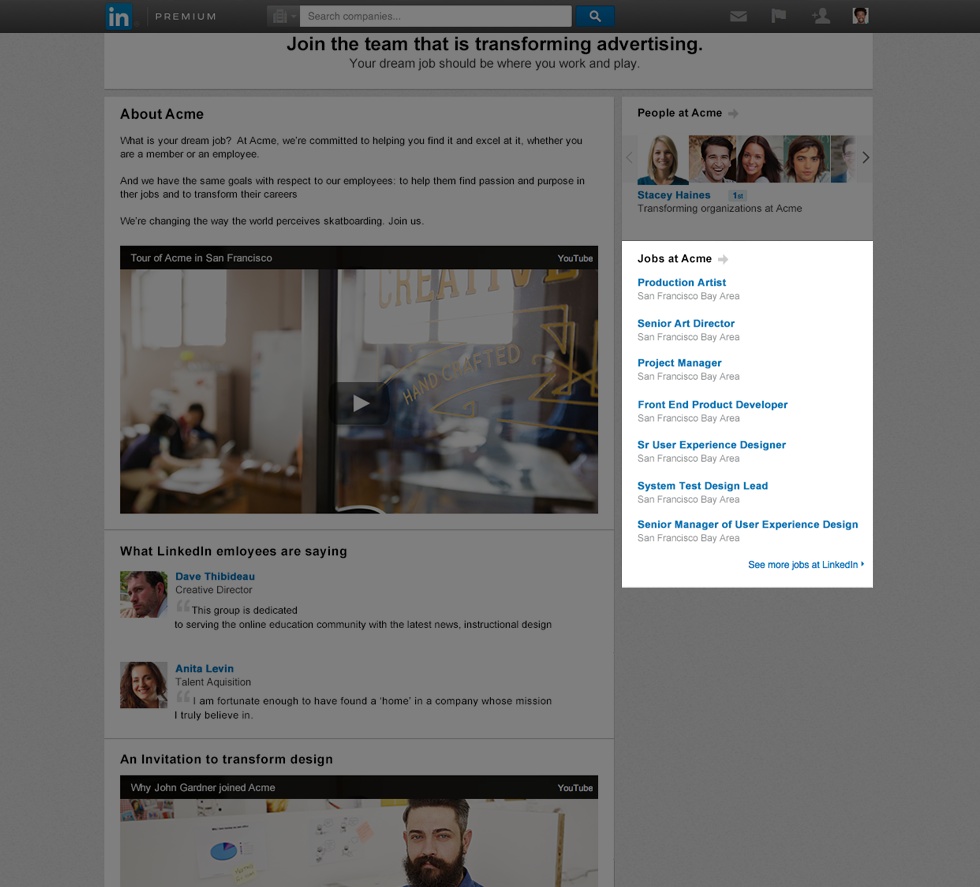Screen dimensions: 980x887
Task: Open the System Test Design Lead job
Action: pos(702,486)
